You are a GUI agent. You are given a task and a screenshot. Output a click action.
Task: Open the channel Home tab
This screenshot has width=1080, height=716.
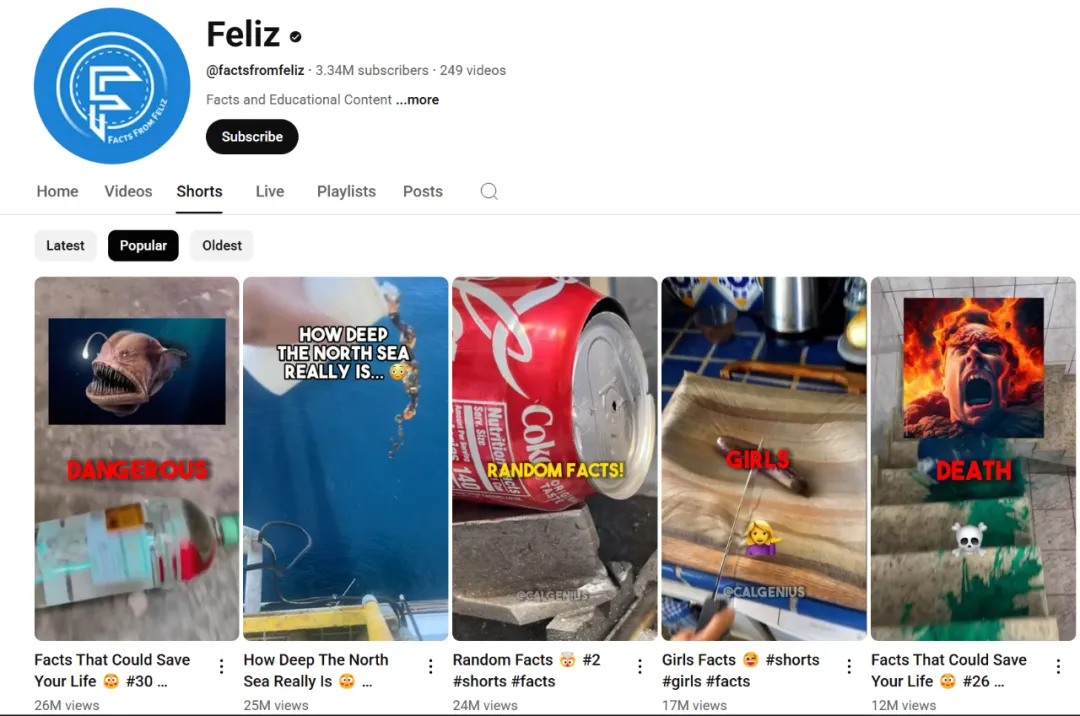[57, 191]
